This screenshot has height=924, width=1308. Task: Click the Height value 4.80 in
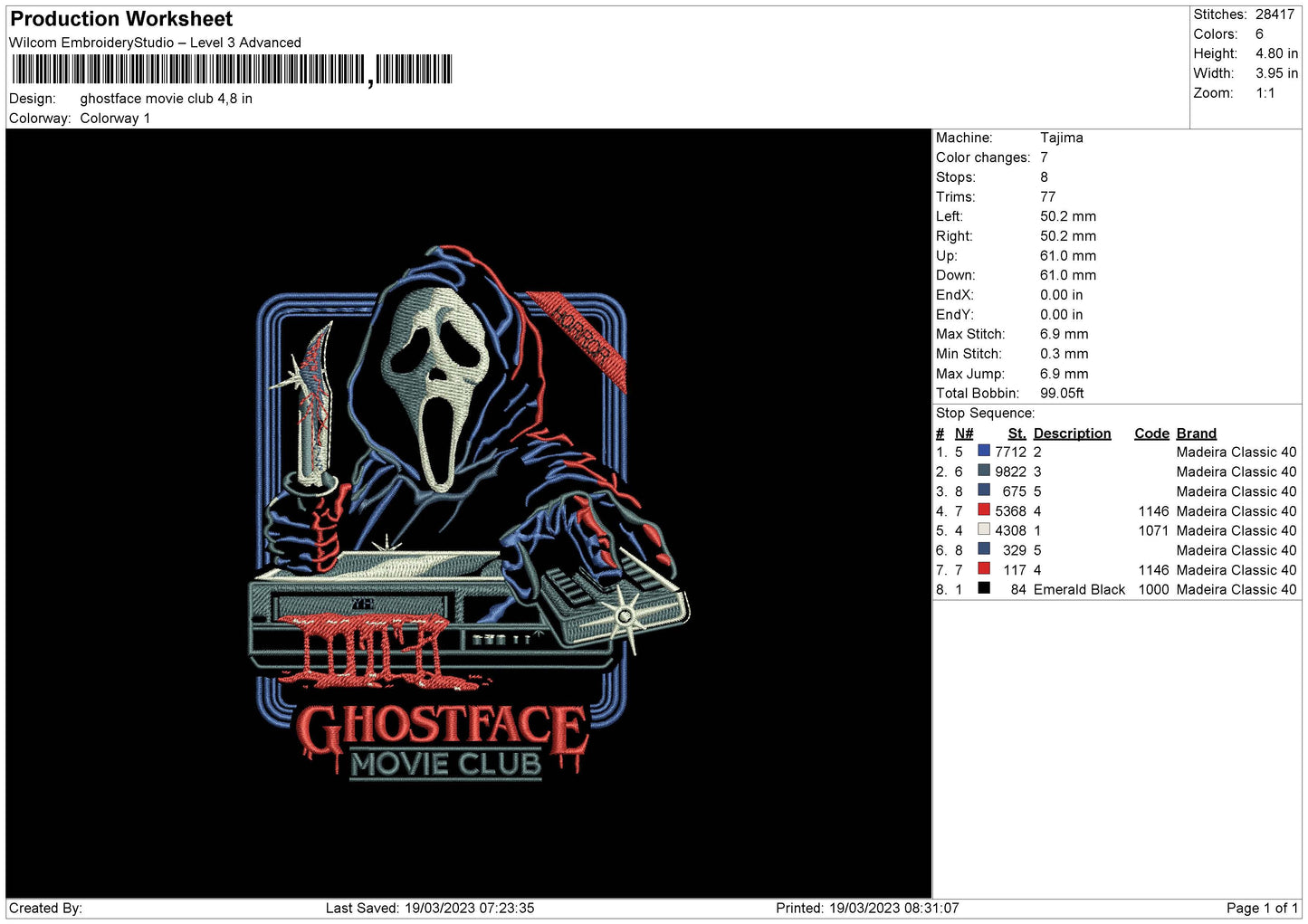tap(1276, 53)
